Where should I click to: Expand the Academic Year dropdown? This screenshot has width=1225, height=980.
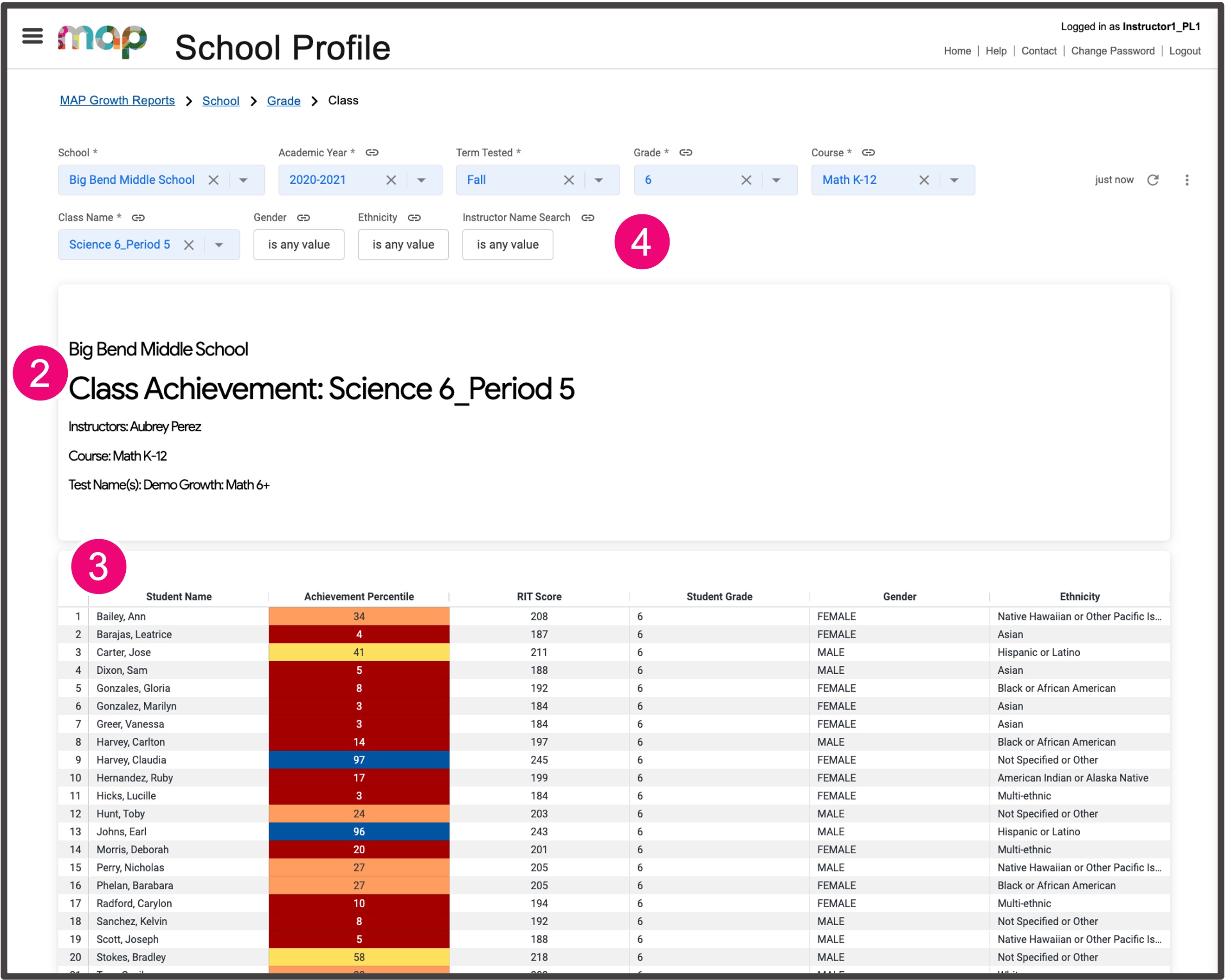pyautogui.click(x=421, y=180)
